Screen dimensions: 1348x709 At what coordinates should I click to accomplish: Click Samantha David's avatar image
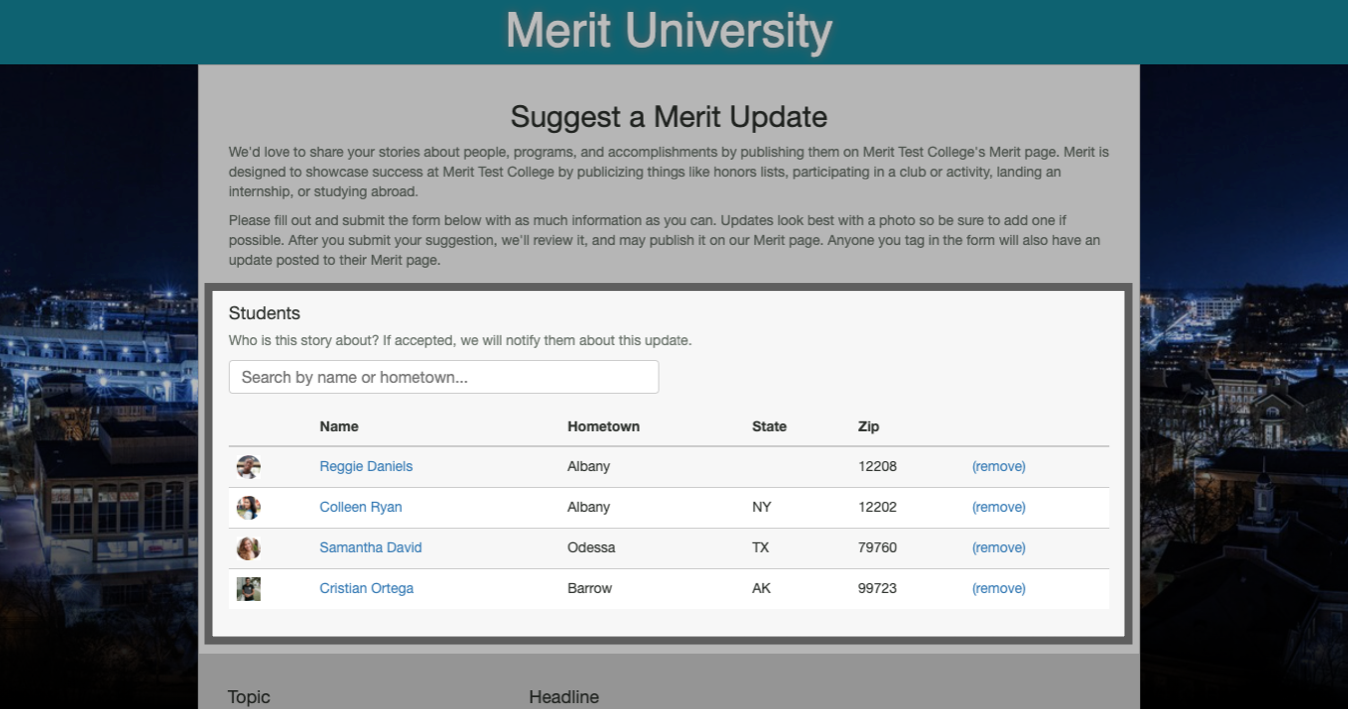pyautogui.click(x=248, y=548)
